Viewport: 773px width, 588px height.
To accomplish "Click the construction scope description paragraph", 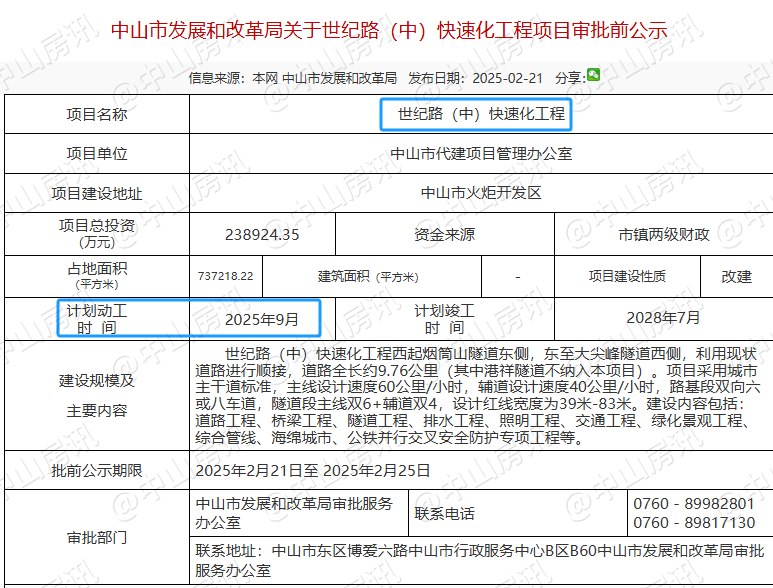I will [x=477, y=395].
